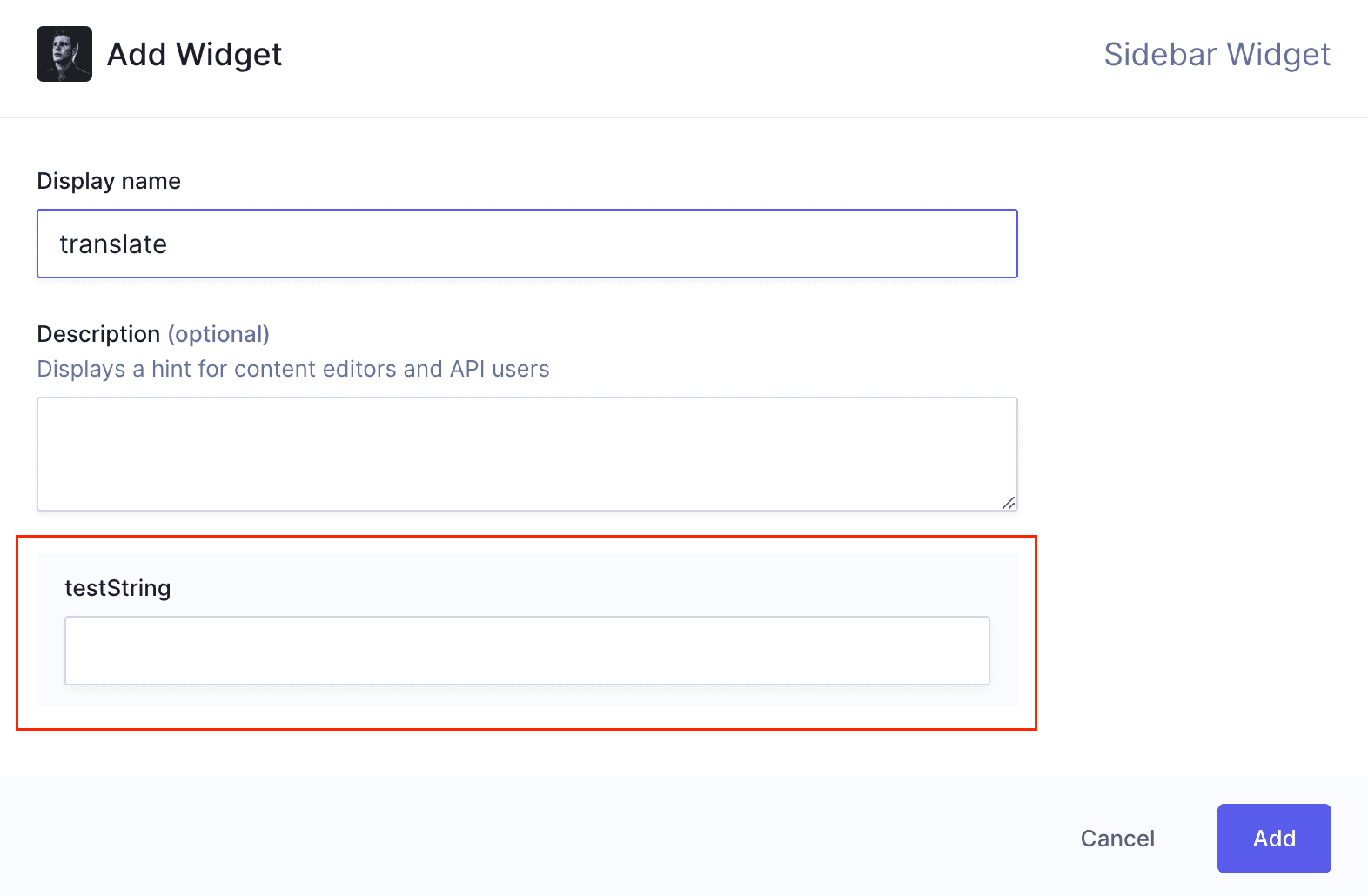The height and width of the screenshot is (896, 1368).
Task: Click the (optional) text next to Description
Action: tap(218, 333)
